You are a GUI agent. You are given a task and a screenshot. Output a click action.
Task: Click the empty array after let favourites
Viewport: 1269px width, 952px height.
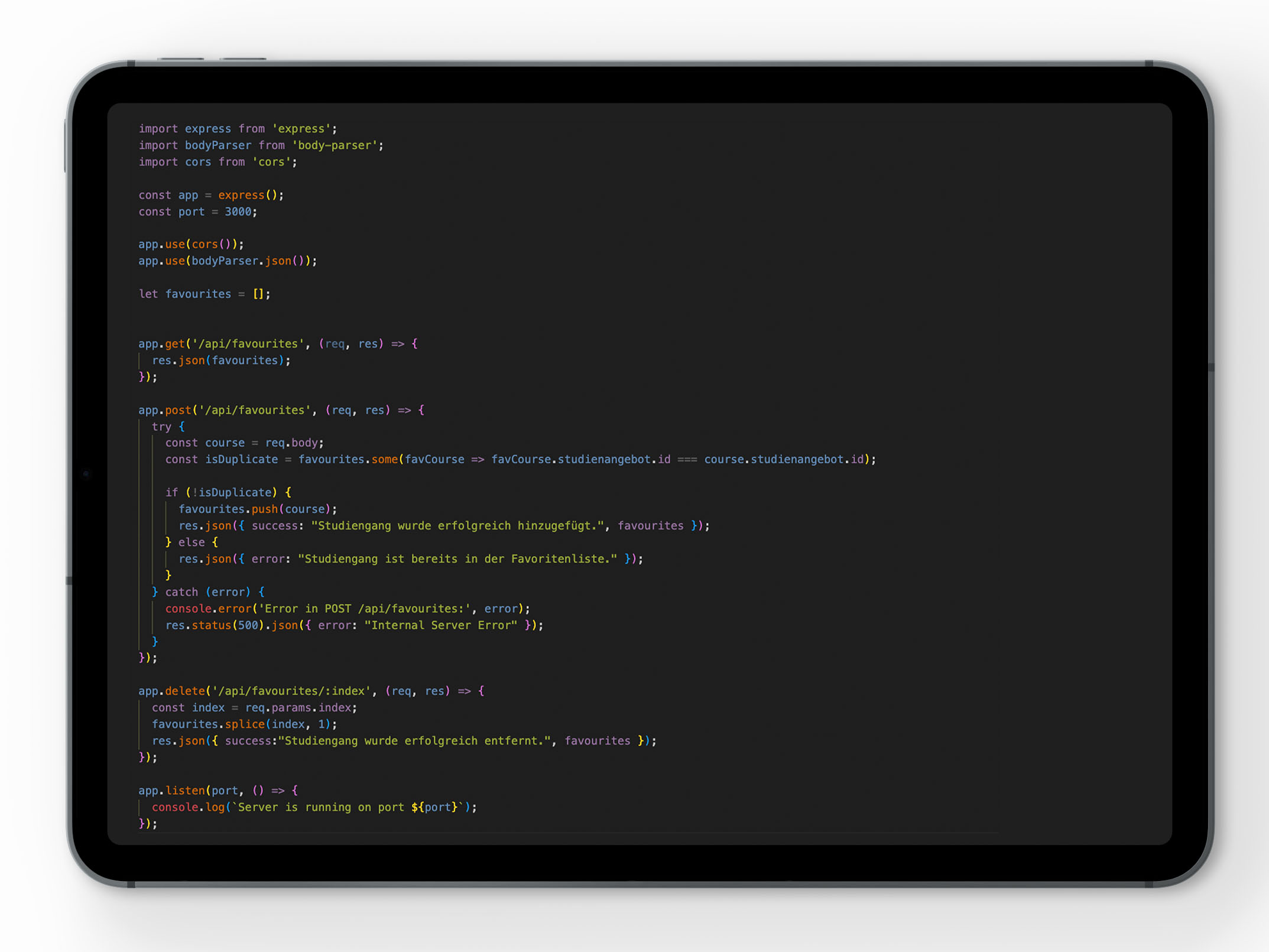click(258, 294)
